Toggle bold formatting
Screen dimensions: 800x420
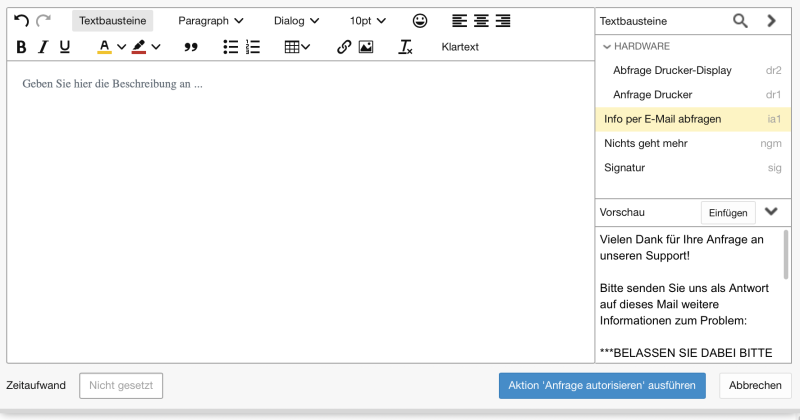[x=21, y=47]
